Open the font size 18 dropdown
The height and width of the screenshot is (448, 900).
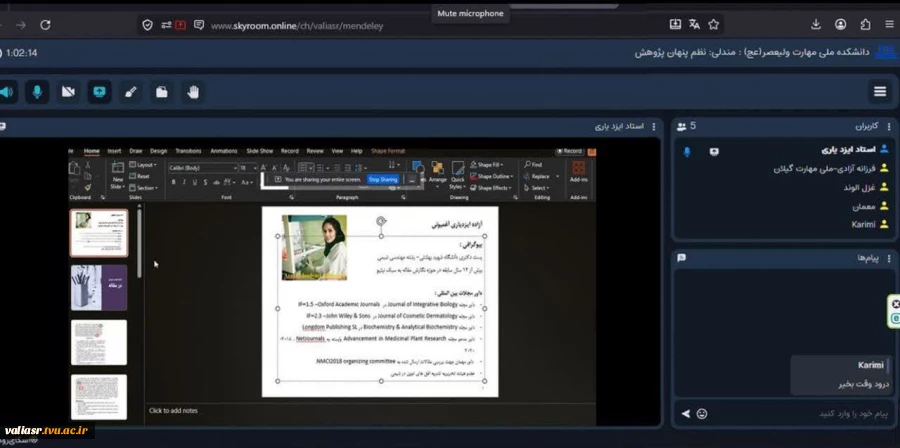click(248, 168)
